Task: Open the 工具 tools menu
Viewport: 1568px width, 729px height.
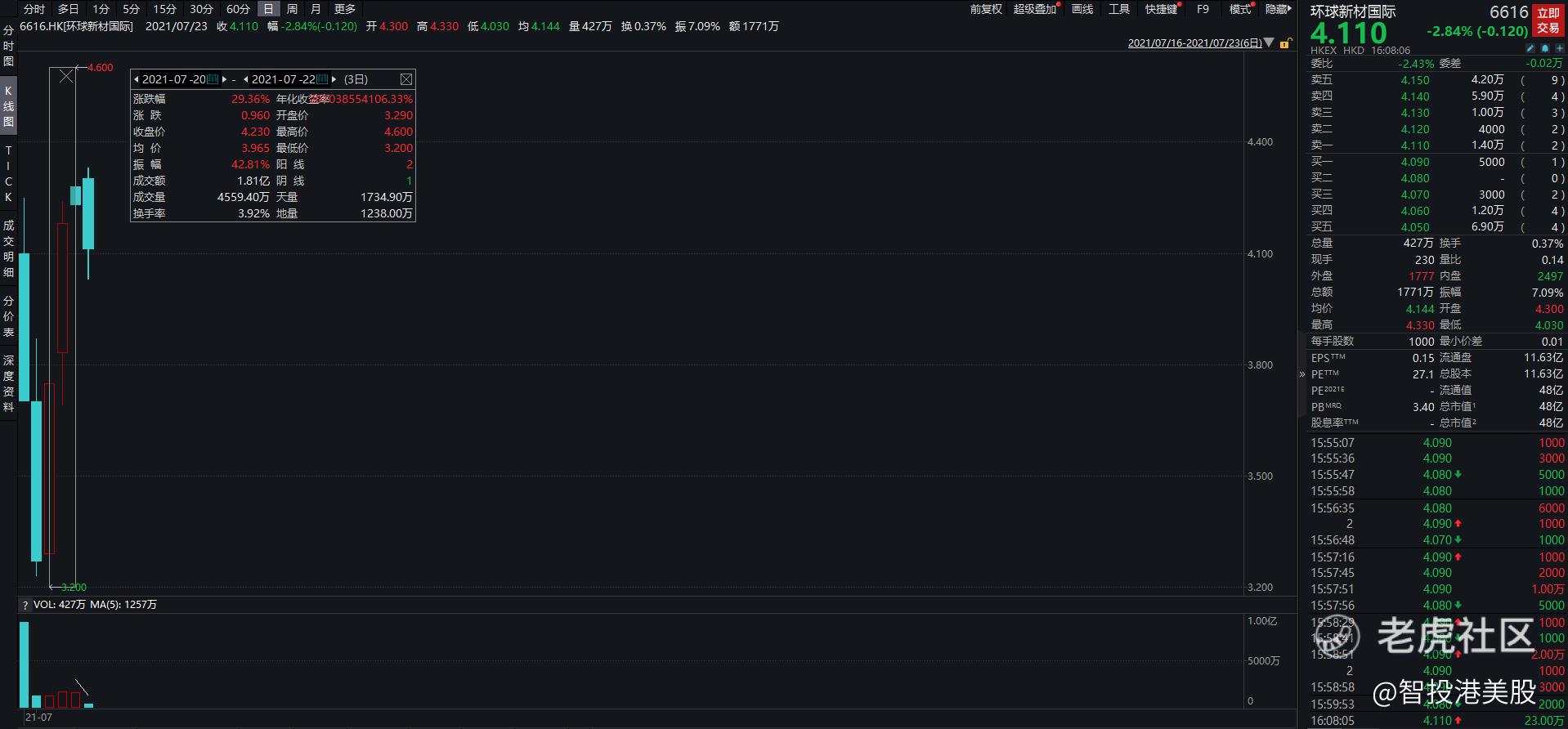Action: 1119,9
